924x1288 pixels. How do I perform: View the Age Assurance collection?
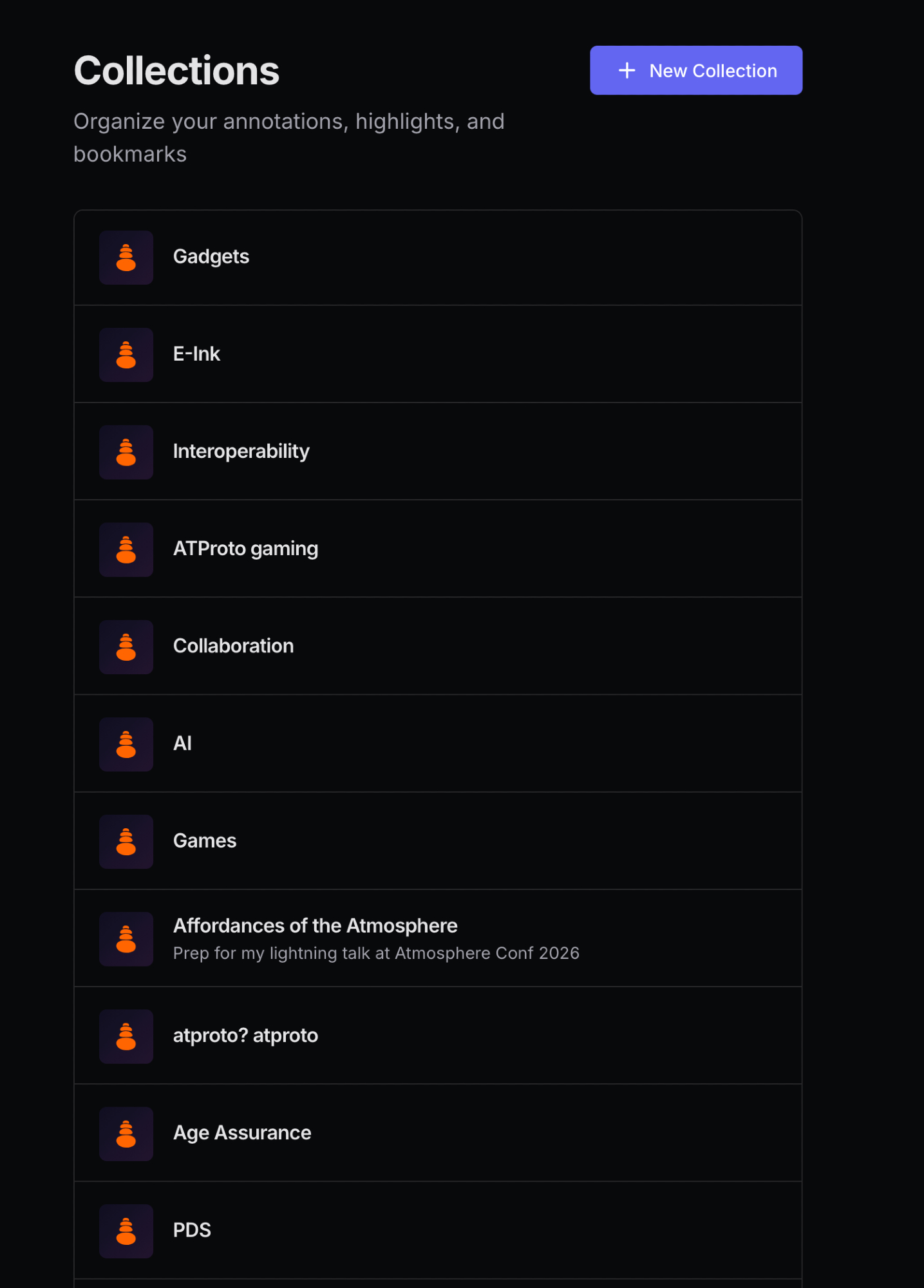tap(242, 1133)
